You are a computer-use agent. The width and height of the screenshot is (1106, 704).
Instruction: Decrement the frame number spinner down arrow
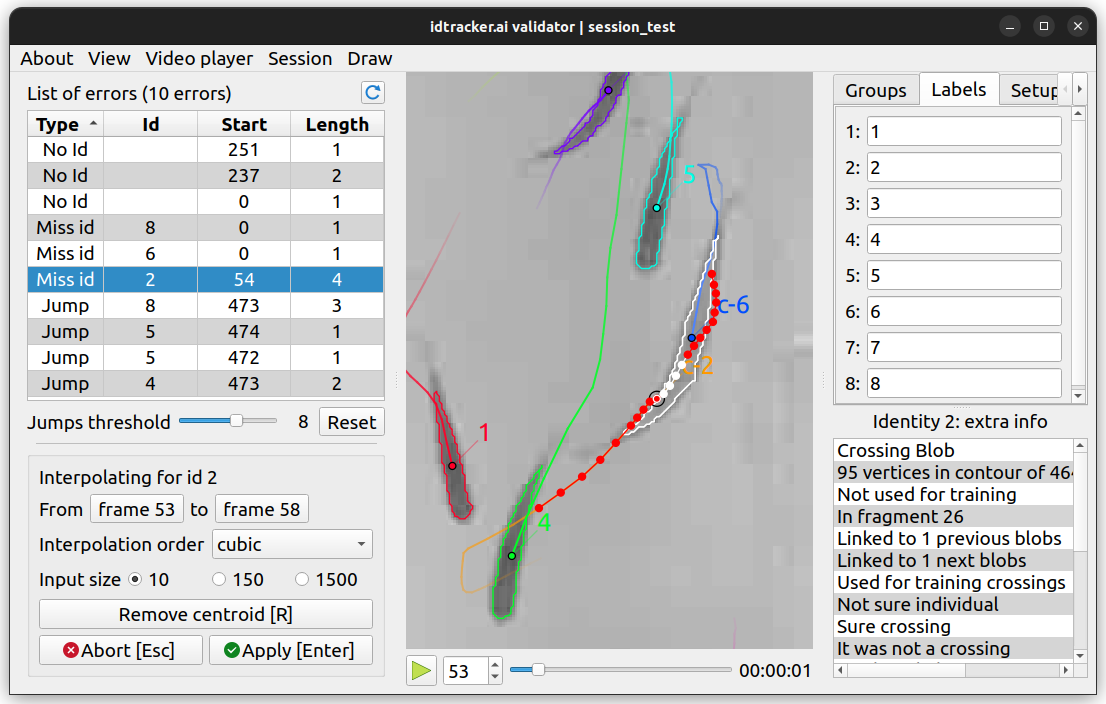(495, 676)
